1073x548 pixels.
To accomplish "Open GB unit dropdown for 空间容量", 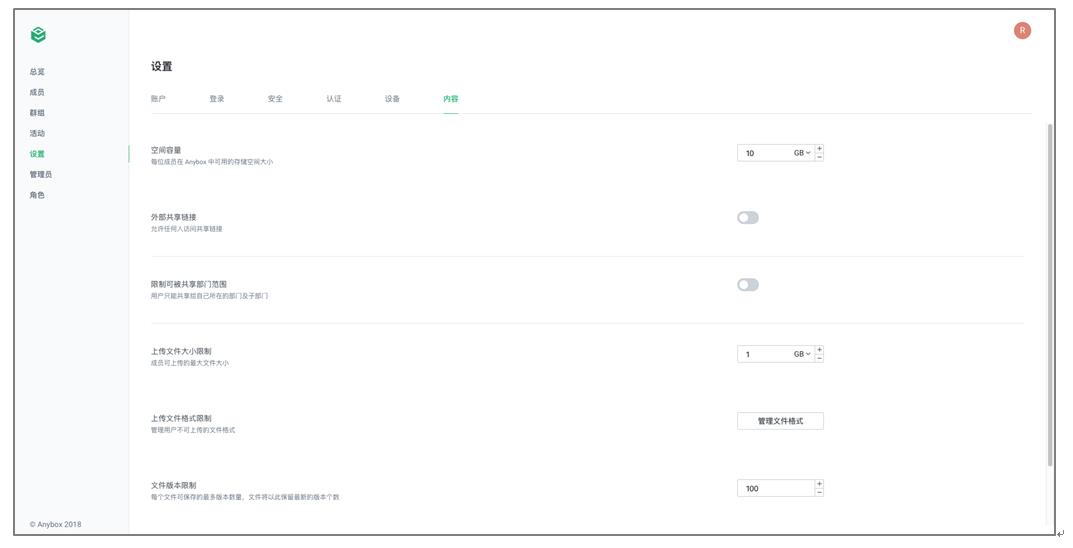I will (802, 153).
